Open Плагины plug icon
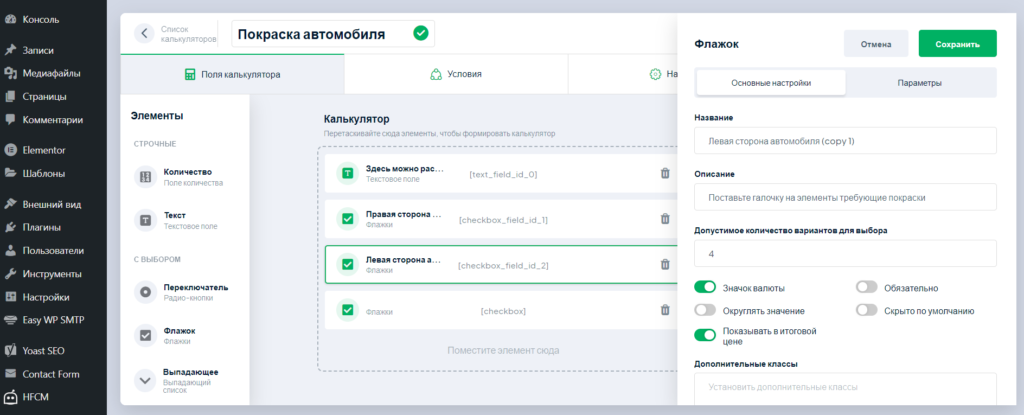Screen dimensions: 1024x415 coord(10,227)
